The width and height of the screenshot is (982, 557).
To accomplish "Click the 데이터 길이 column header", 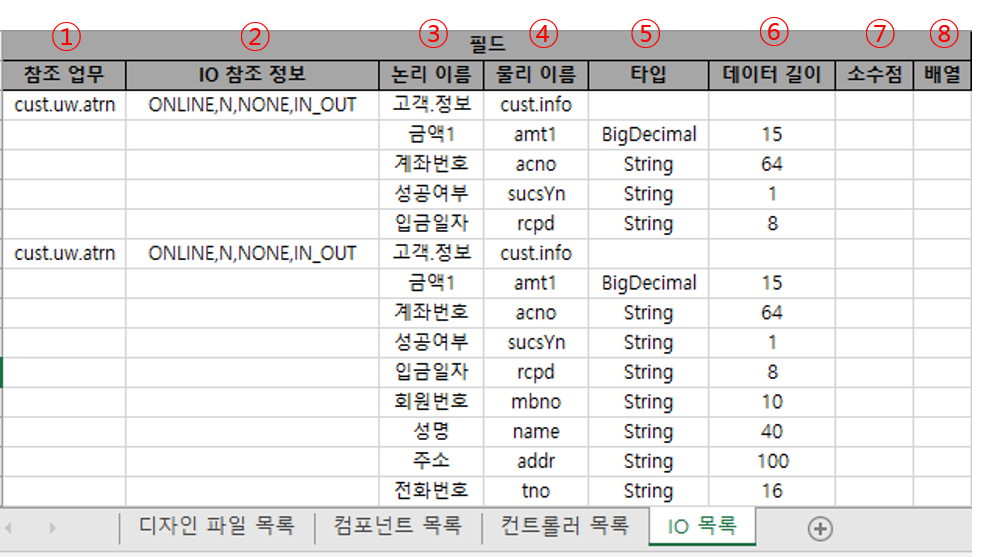I will (772, 75).
